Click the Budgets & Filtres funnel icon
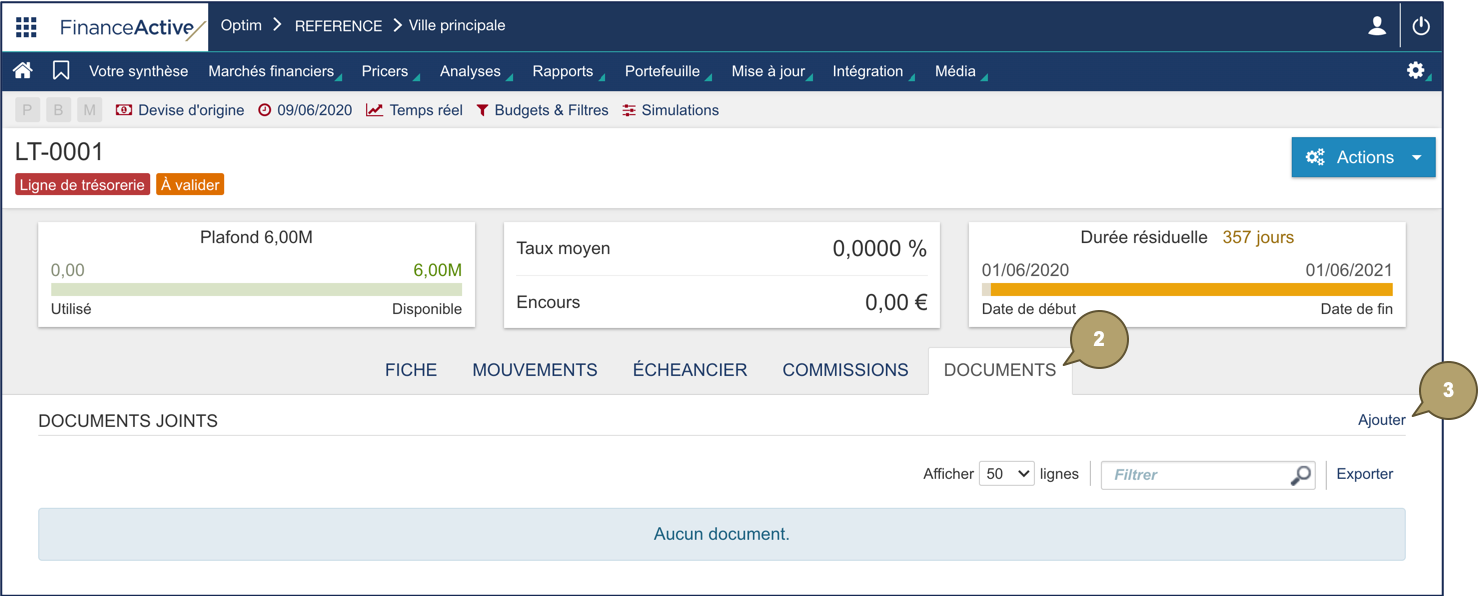 pos(483,110)
